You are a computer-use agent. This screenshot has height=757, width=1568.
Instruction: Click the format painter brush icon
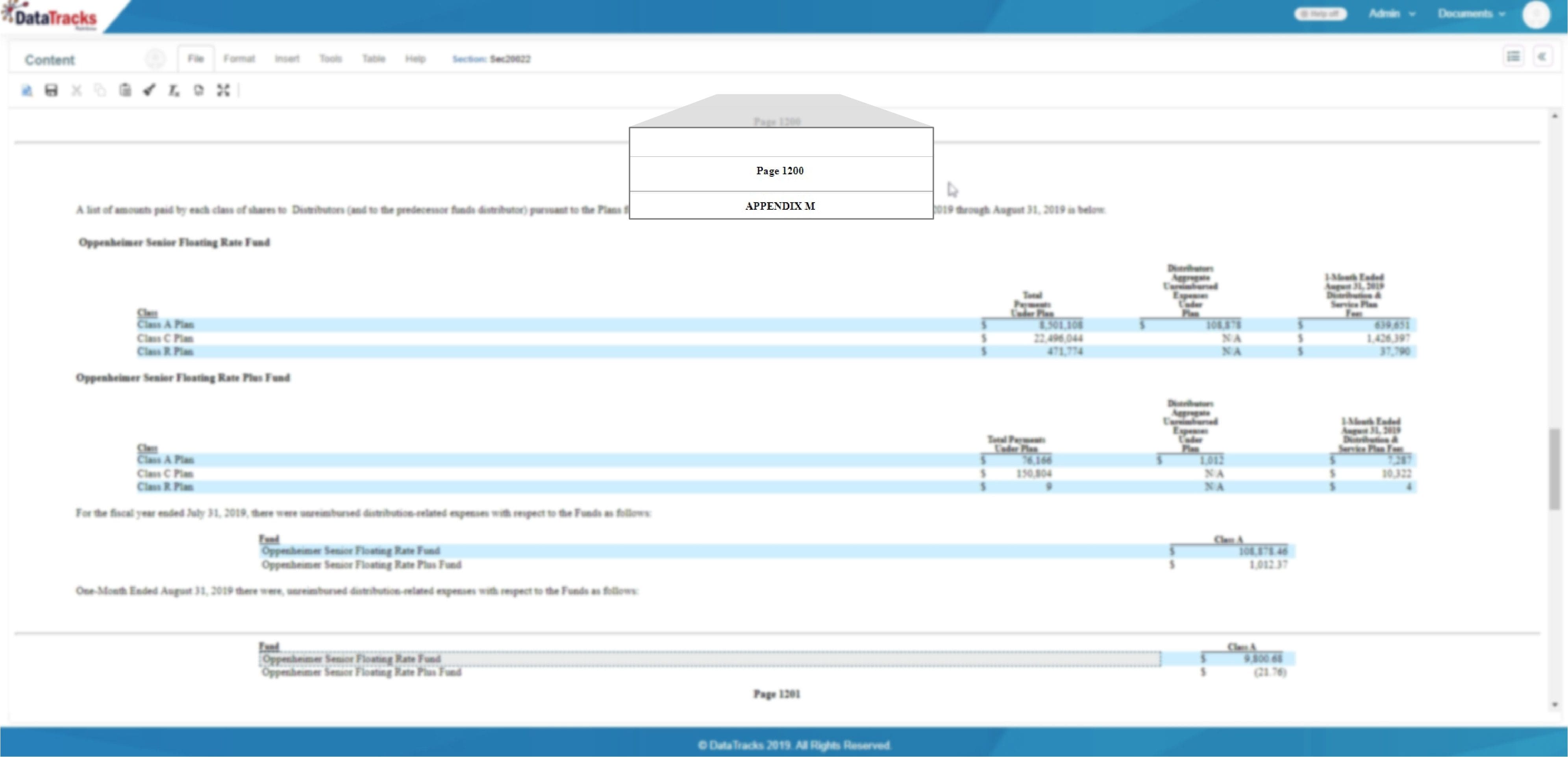pyautogui.click(x=149, y=90)
